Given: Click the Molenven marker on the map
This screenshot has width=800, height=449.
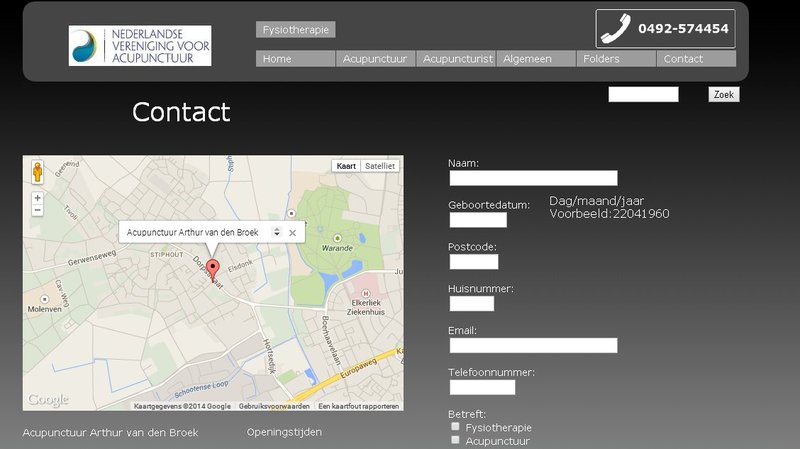Looking at the screenshot, I should pyautogui.click(x=44, y=299).
